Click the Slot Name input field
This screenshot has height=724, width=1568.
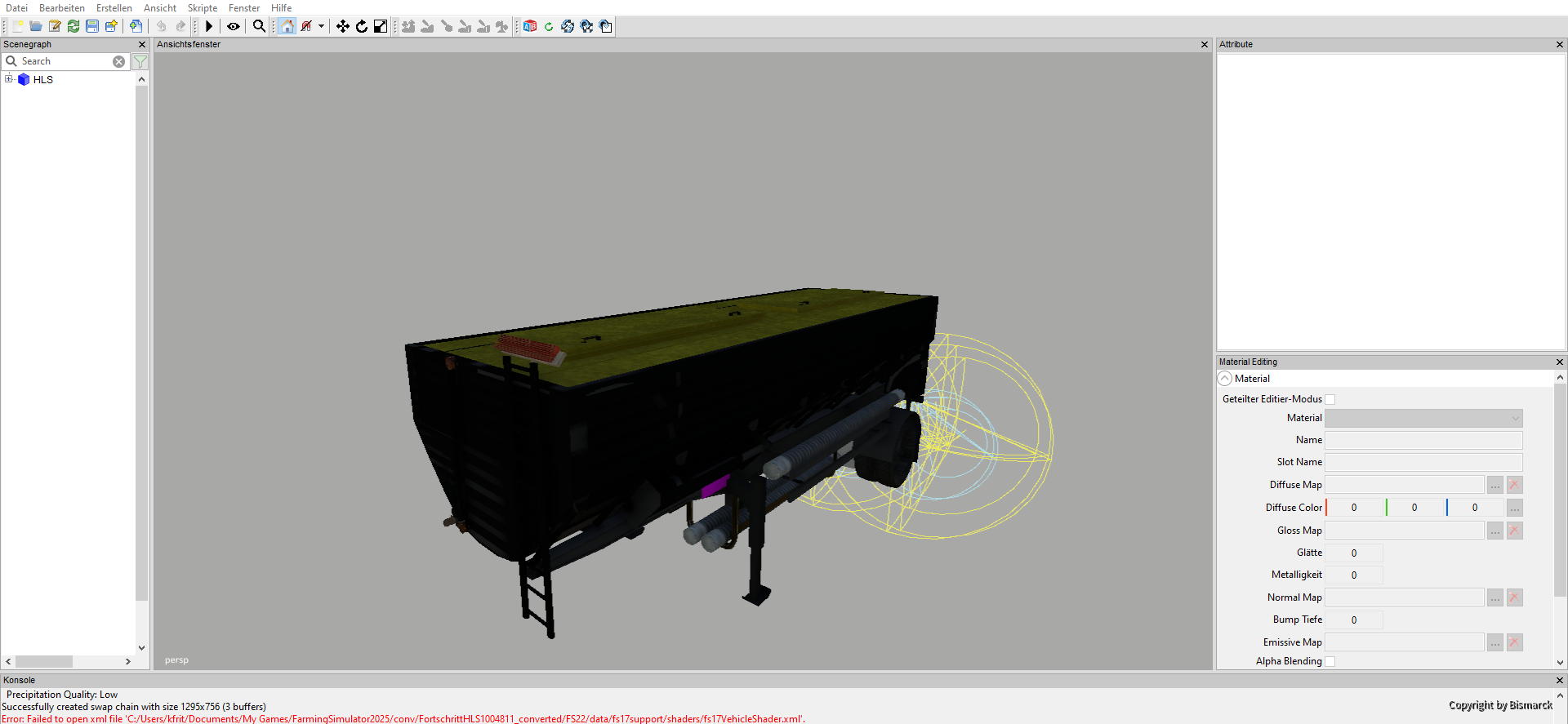click(x=1423, y=462)
